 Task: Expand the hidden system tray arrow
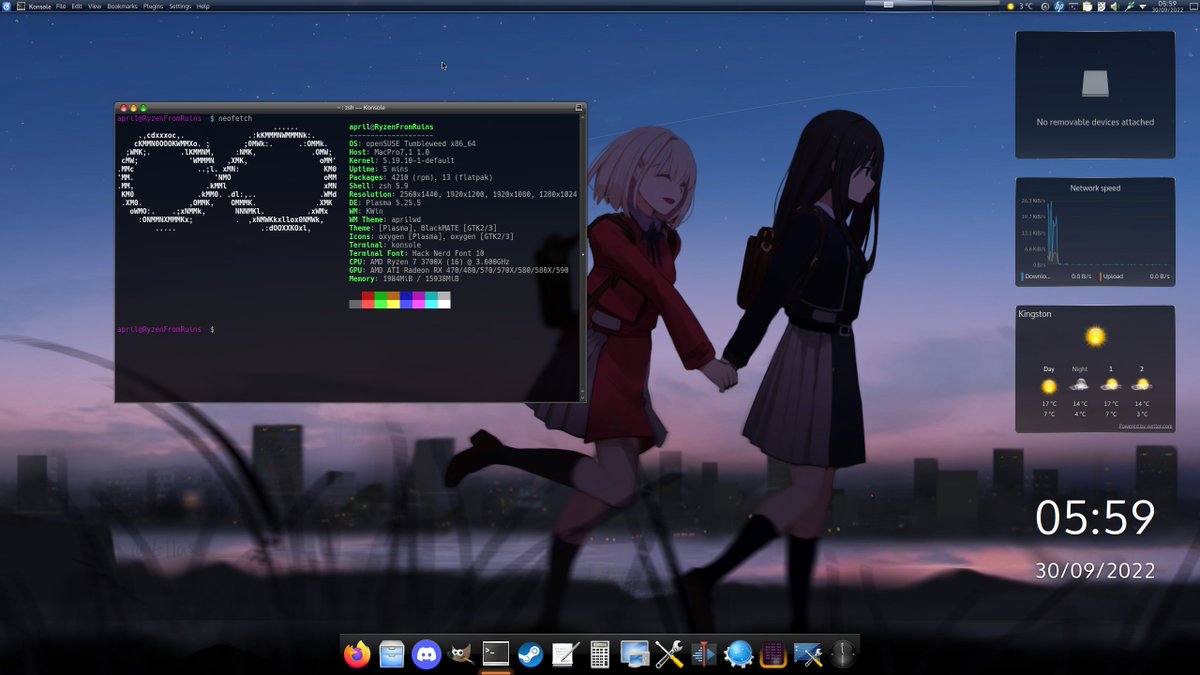1143,6
